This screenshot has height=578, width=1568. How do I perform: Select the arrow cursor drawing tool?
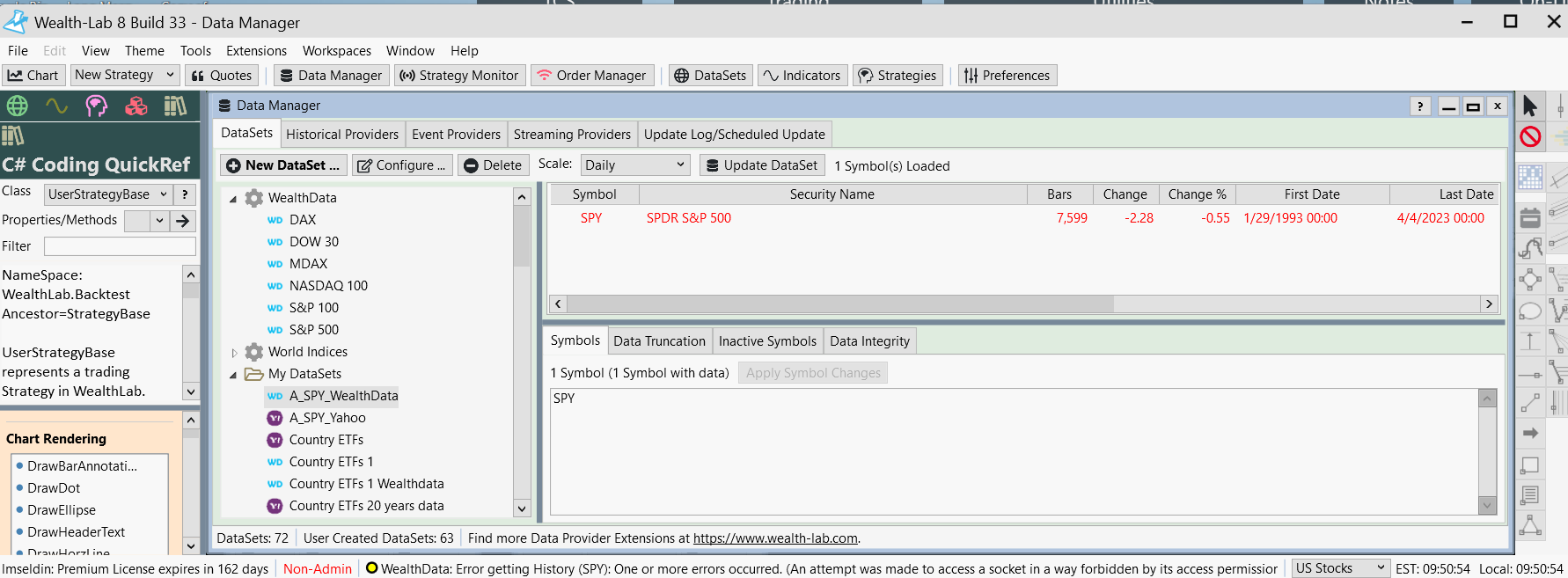[1530, 106]
